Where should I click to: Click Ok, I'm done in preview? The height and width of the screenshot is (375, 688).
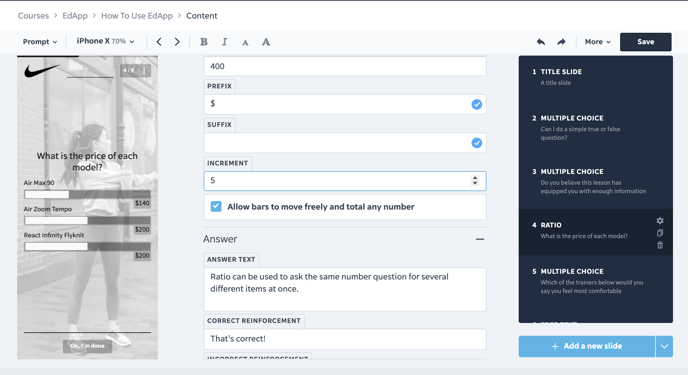coord(87,346)
